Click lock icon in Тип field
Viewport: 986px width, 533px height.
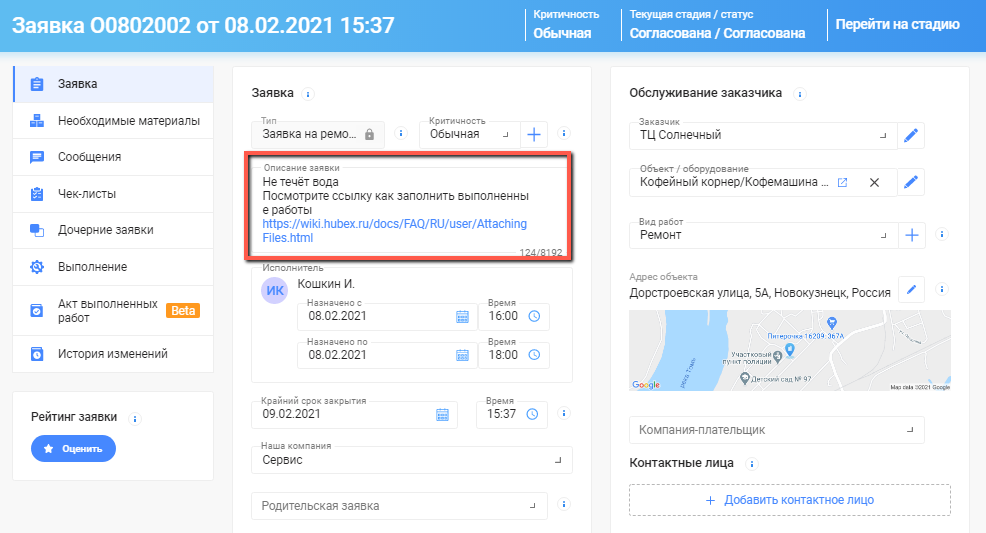[370, 135]
